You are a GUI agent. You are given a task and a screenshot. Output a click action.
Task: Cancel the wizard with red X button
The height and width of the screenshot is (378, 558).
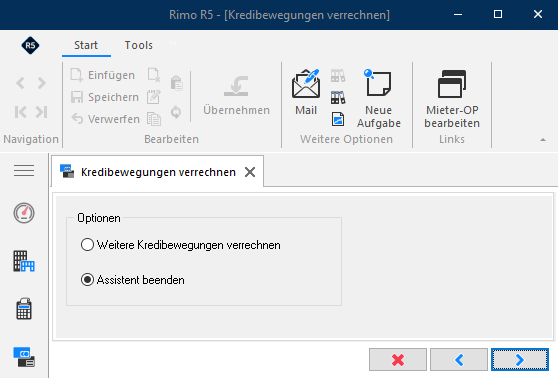tap(398, 360)
